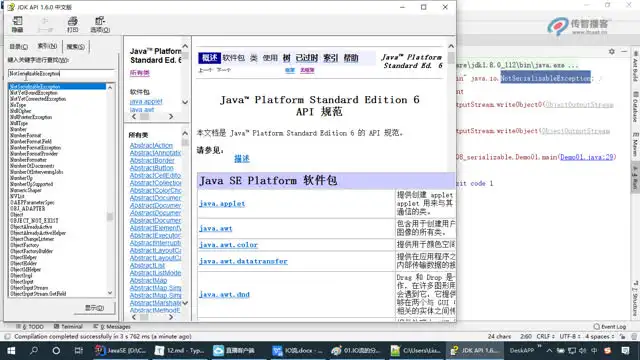Viewport: 640px width, 360px height.
Task: Show hidden system tray icons chevron
Action: [x=549, y=351]
